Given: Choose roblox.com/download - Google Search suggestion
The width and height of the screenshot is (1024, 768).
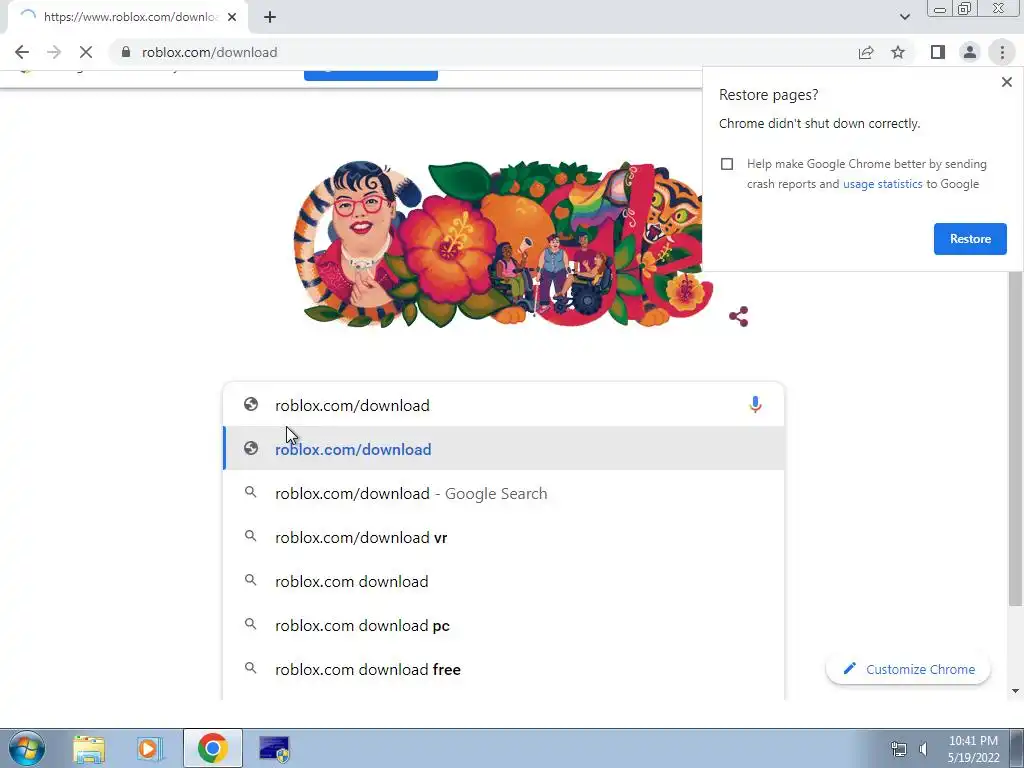Looking at the screenshot, I should point(503,493).
